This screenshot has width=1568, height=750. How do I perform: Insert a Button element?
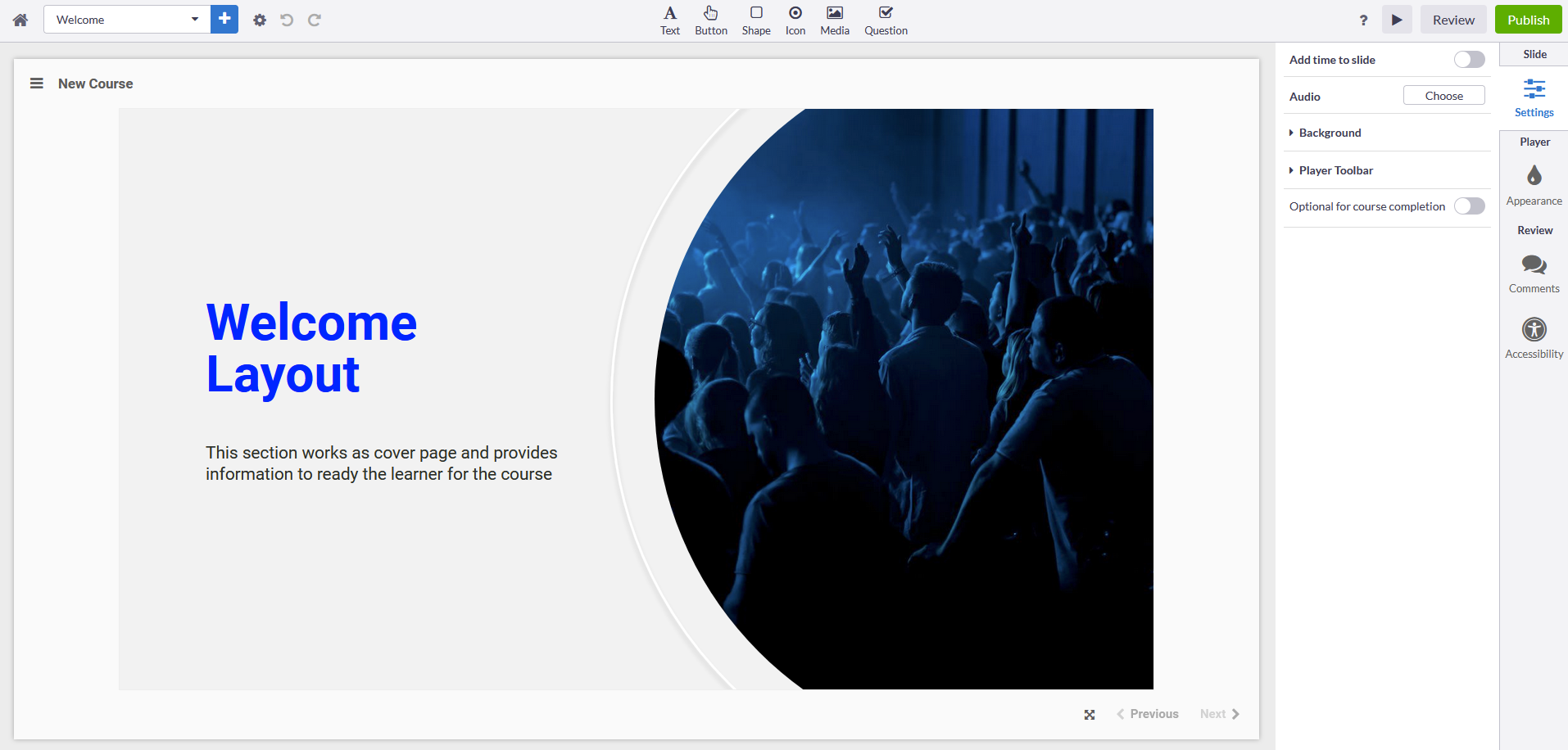[711, 20]
